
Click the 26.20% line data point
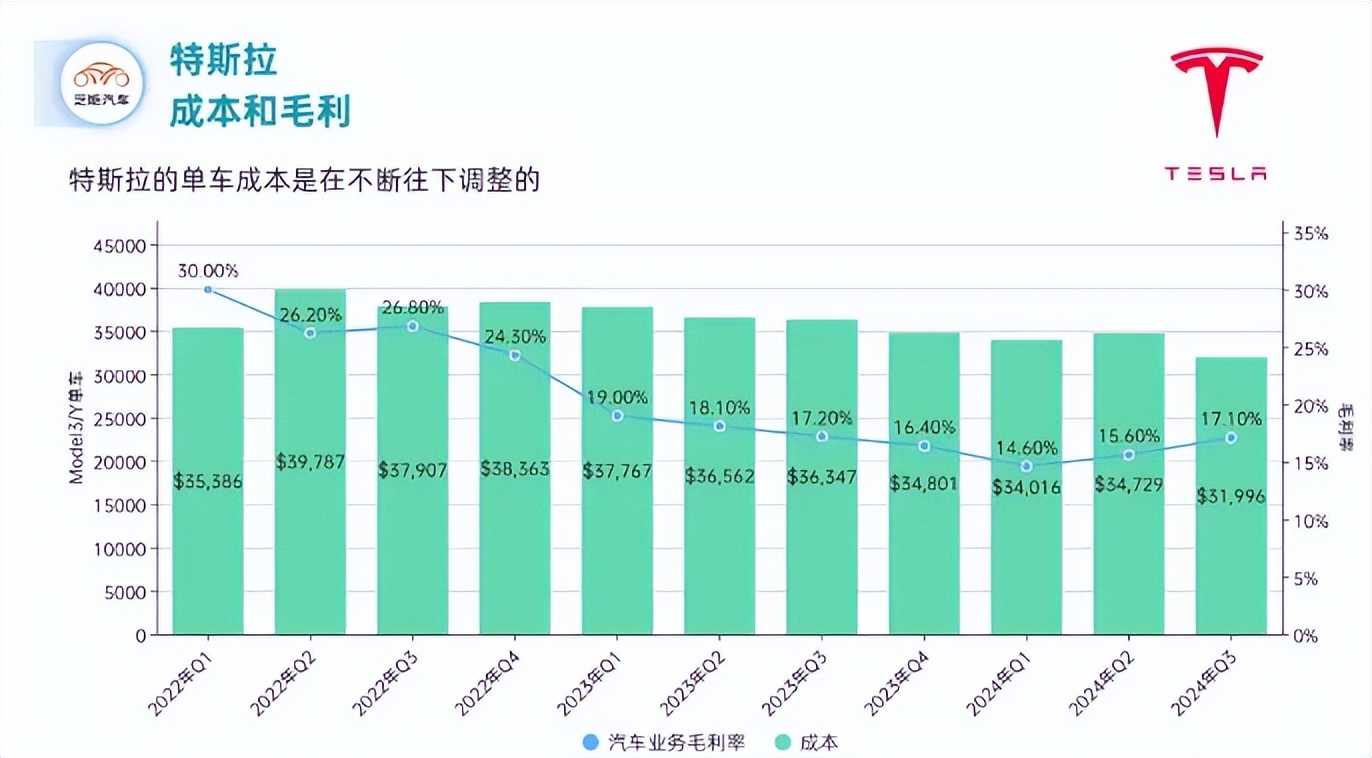[x=310, y=333]
